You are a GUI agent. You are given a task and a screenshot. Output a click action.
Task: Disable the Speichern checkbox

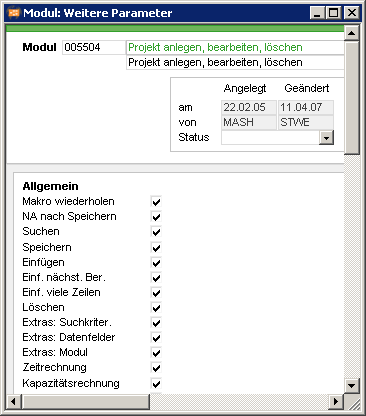(x=156, y=248)
